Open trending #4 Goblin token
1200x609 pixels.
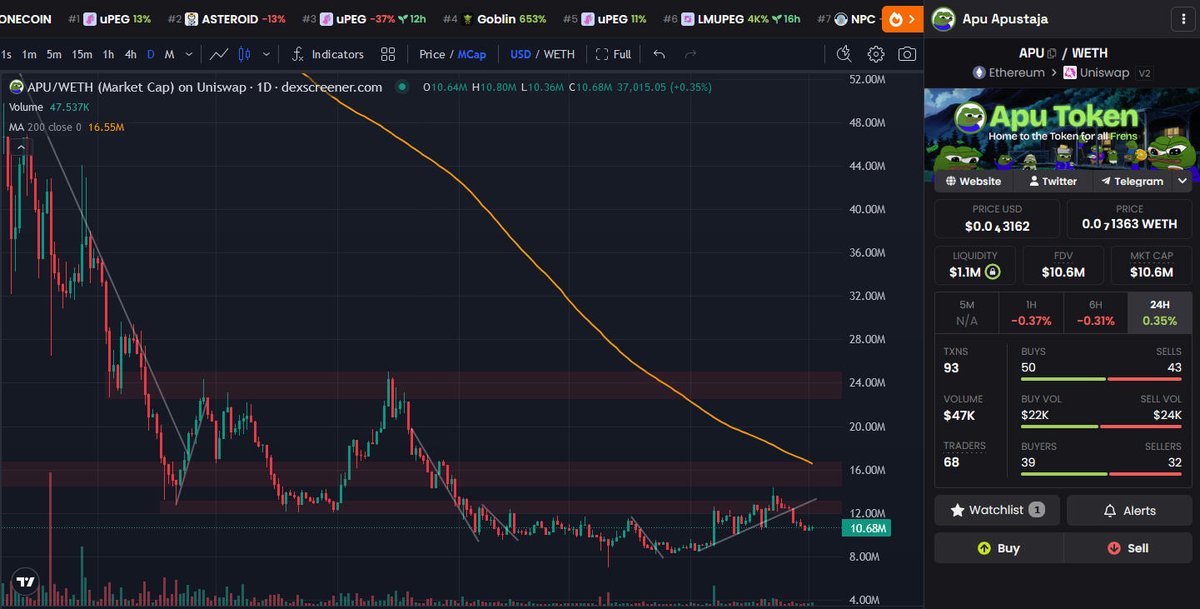point(494,19)
